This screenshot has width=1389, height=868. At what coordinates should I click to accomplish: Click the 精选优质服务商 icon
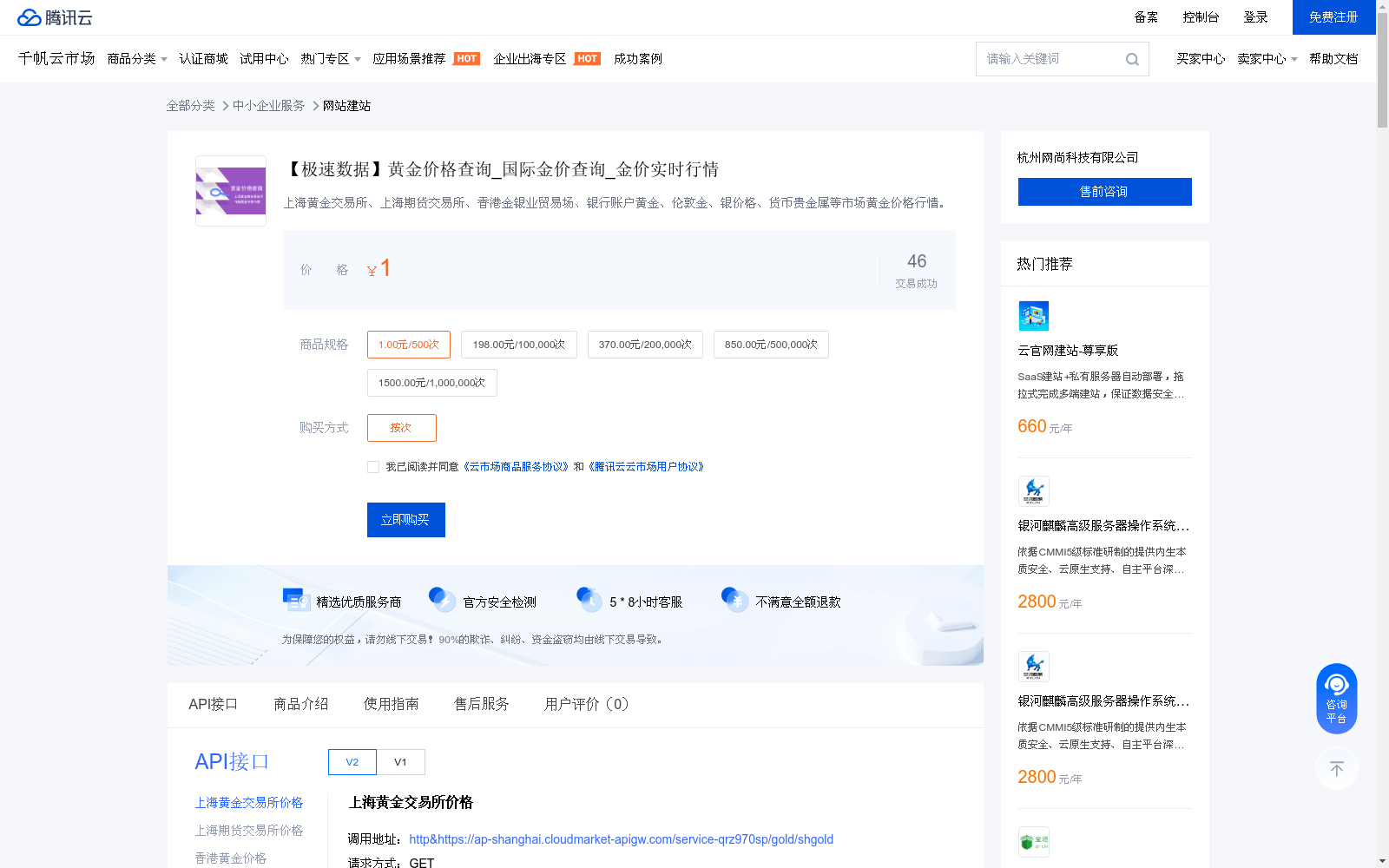pos(297,600)
